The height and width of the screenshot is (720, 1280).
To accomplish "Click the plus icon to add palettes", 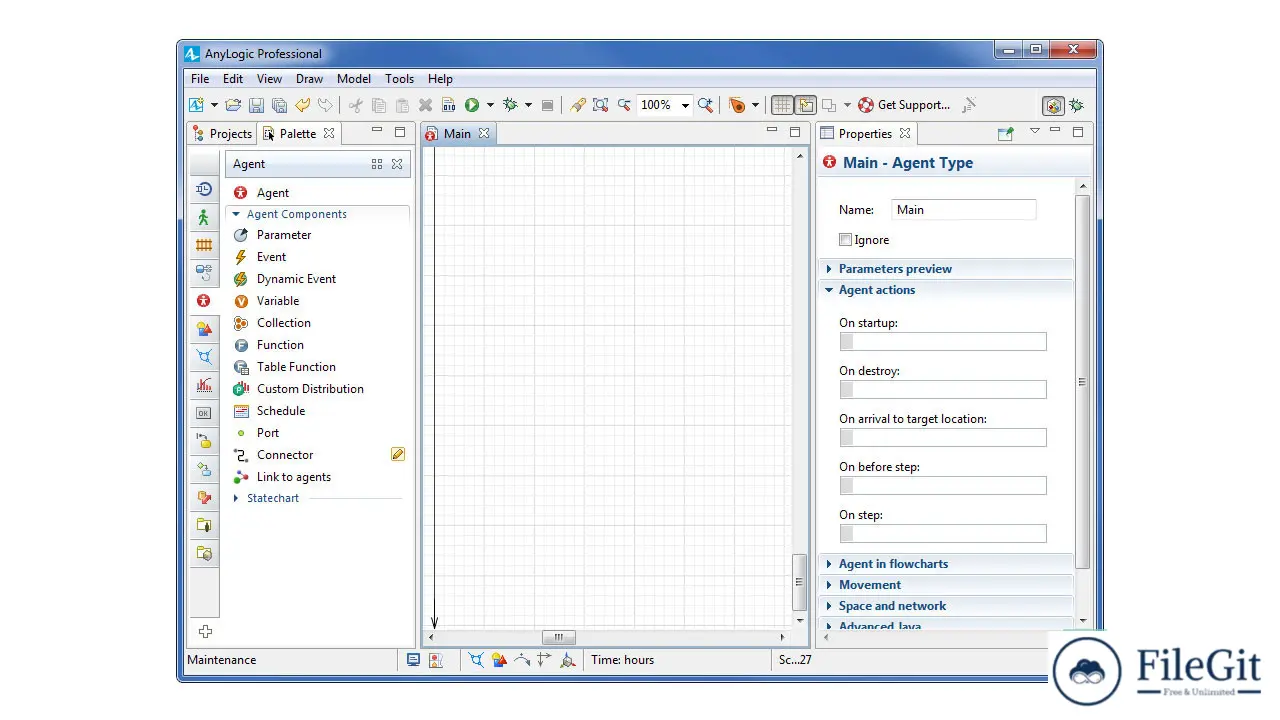I will (205, 631).
